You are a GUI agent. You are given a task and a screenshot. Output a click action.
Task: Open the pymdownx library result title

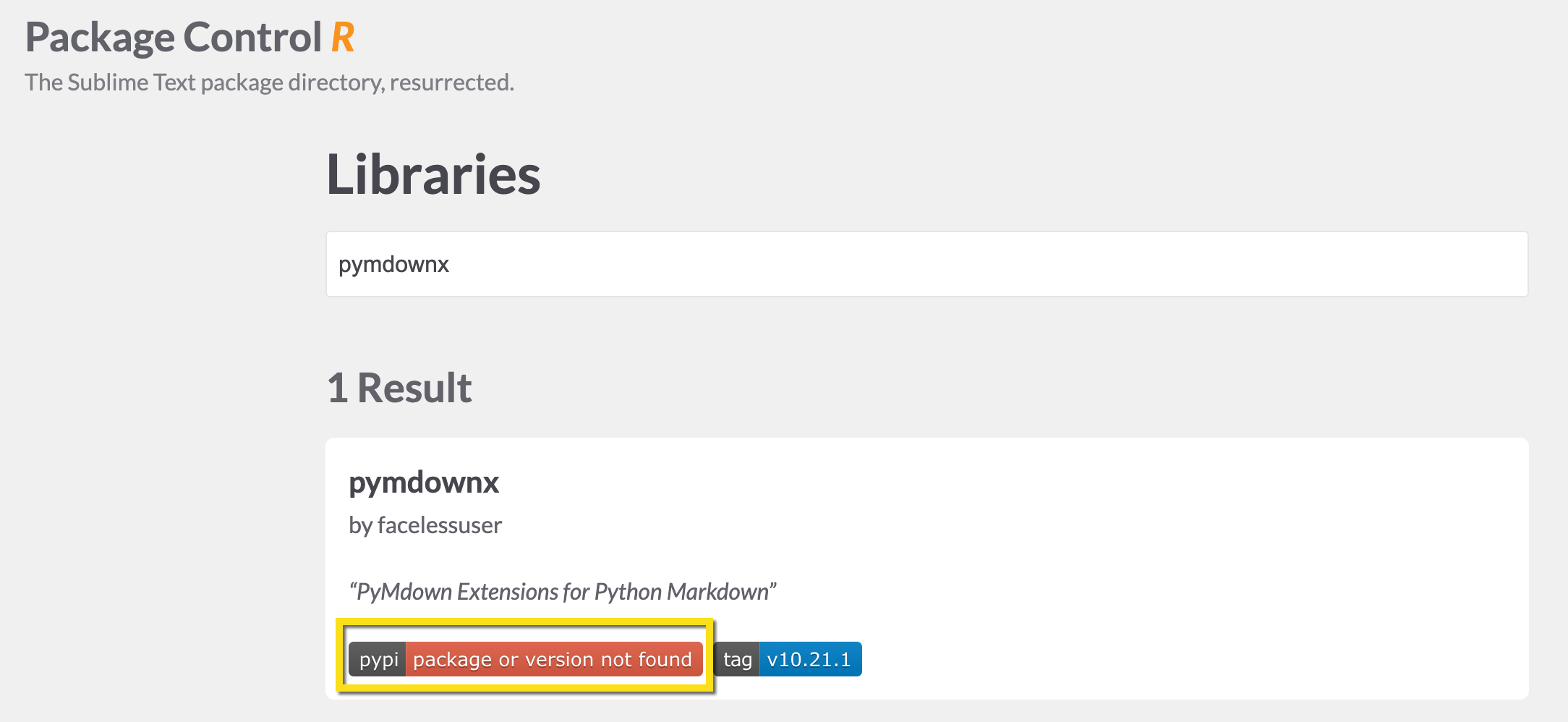tap(424, 483)
